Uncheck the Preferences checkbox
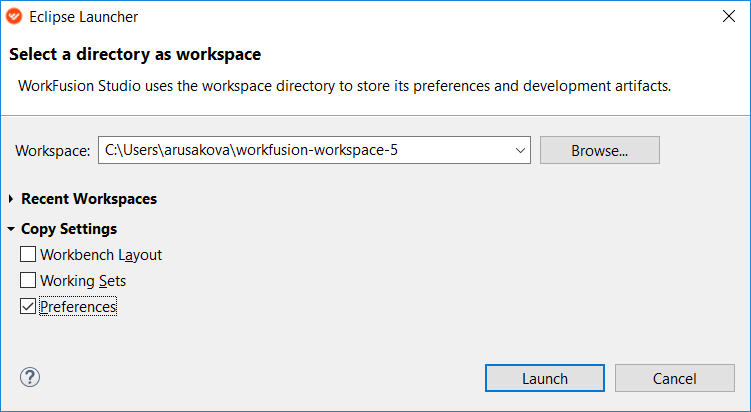Image resolution: width=751 pixels, height=412 pixels. 28,306
